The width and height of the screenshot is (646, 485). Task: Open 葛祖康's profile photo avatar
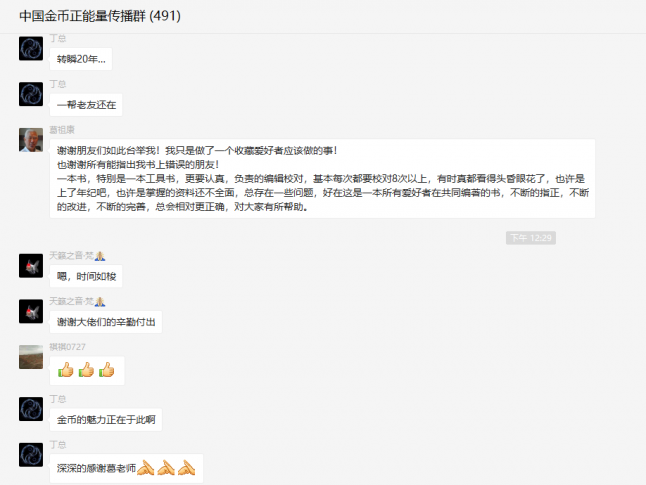(31, 140)
